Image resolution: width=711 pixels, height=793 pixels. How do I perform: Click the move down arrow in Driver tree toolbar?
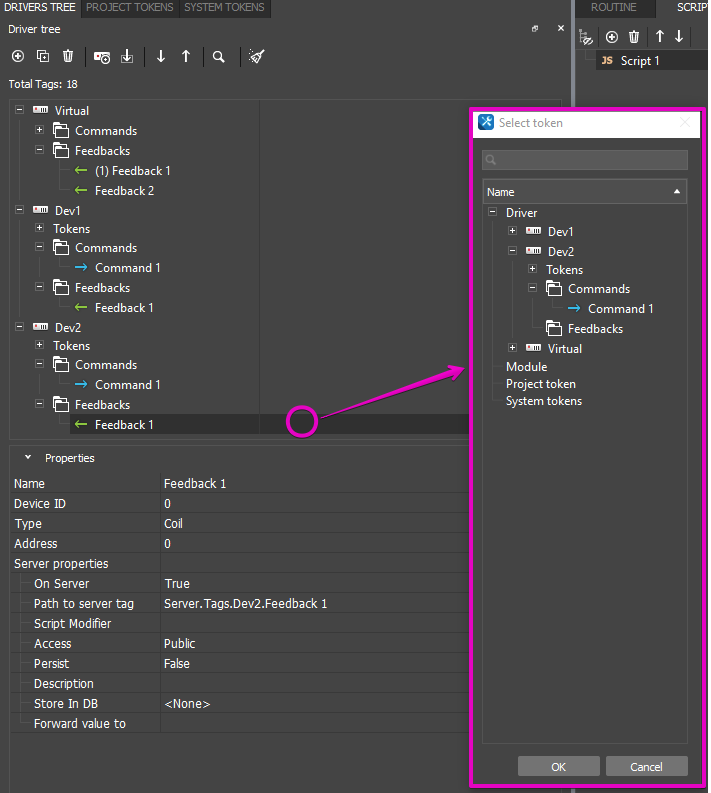(x=161, y=57)
